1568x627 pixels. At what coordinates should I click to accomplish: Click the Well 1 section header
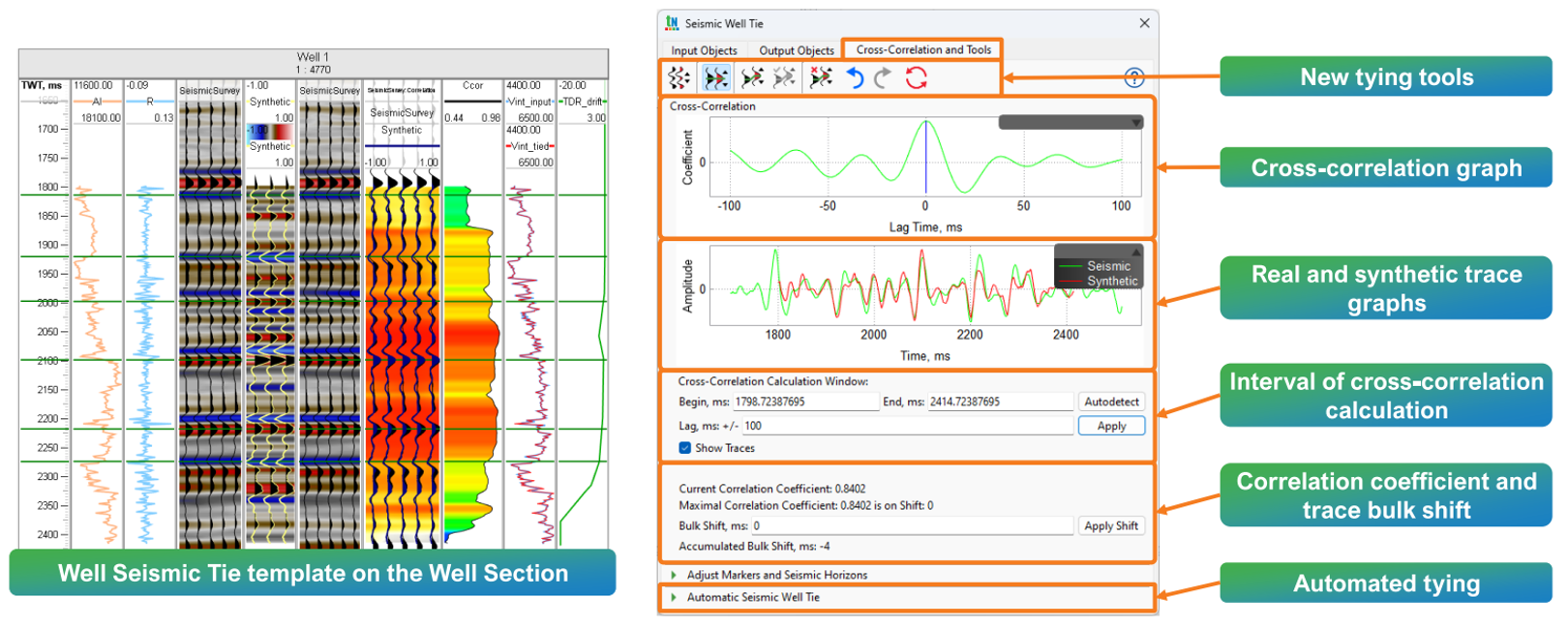click(313, 63)
